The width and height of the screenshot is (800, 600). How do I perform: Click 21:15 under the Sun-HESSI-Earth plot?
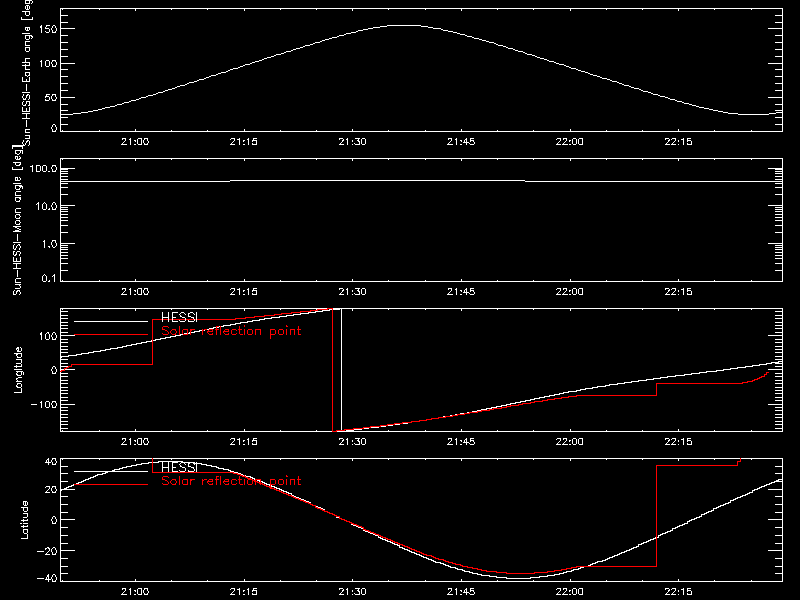pos(244,142)
